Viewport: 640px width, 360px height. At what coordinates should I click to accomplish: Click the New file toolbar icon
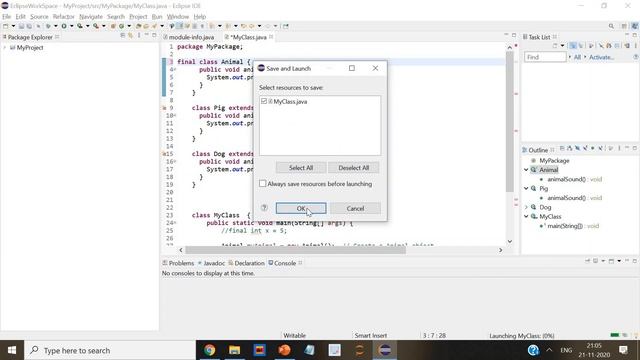point(6,26)
